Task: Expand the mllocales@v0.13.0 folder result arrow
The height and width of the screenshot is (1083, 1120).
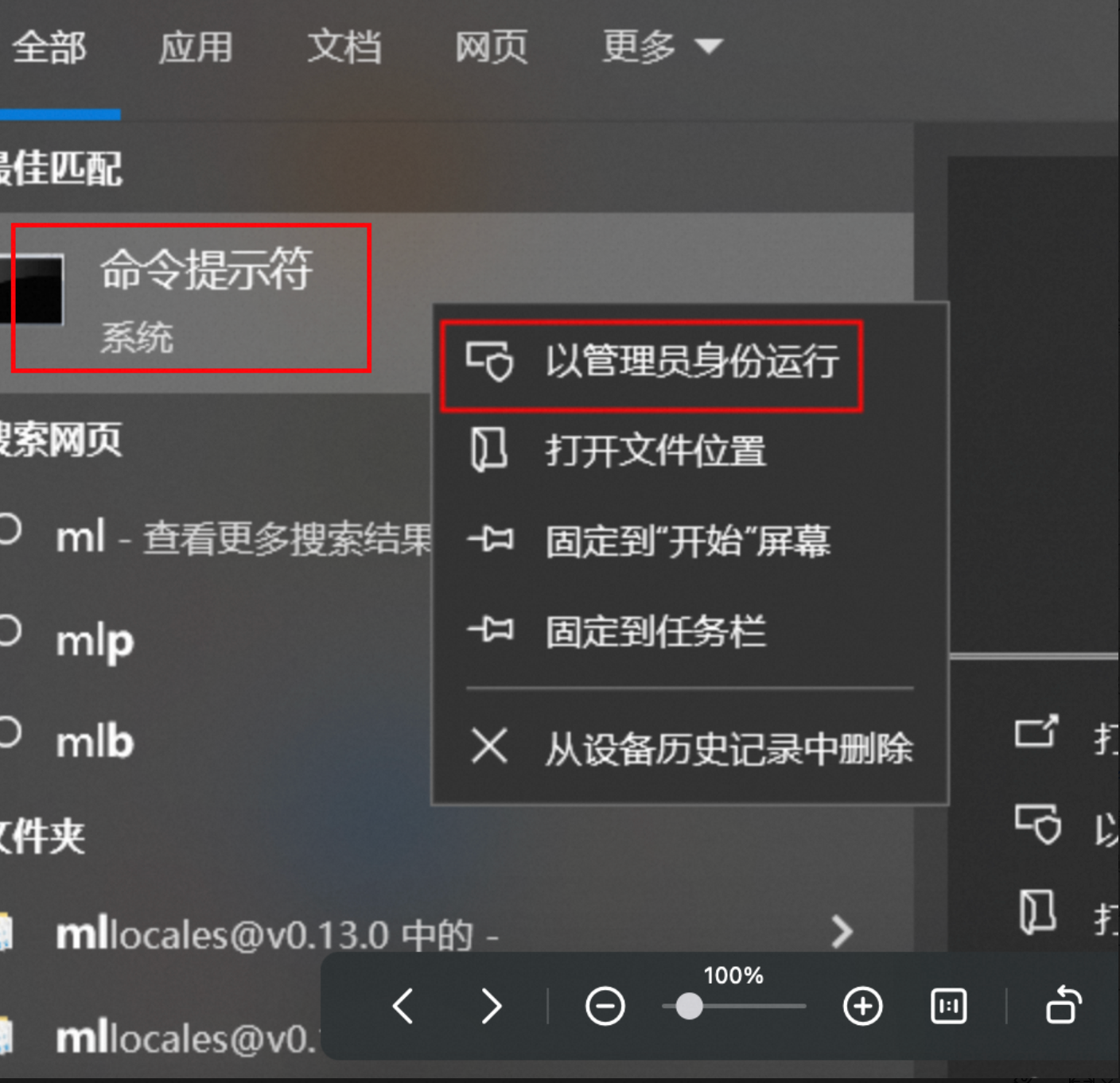Action: click(x=842, y=931)
